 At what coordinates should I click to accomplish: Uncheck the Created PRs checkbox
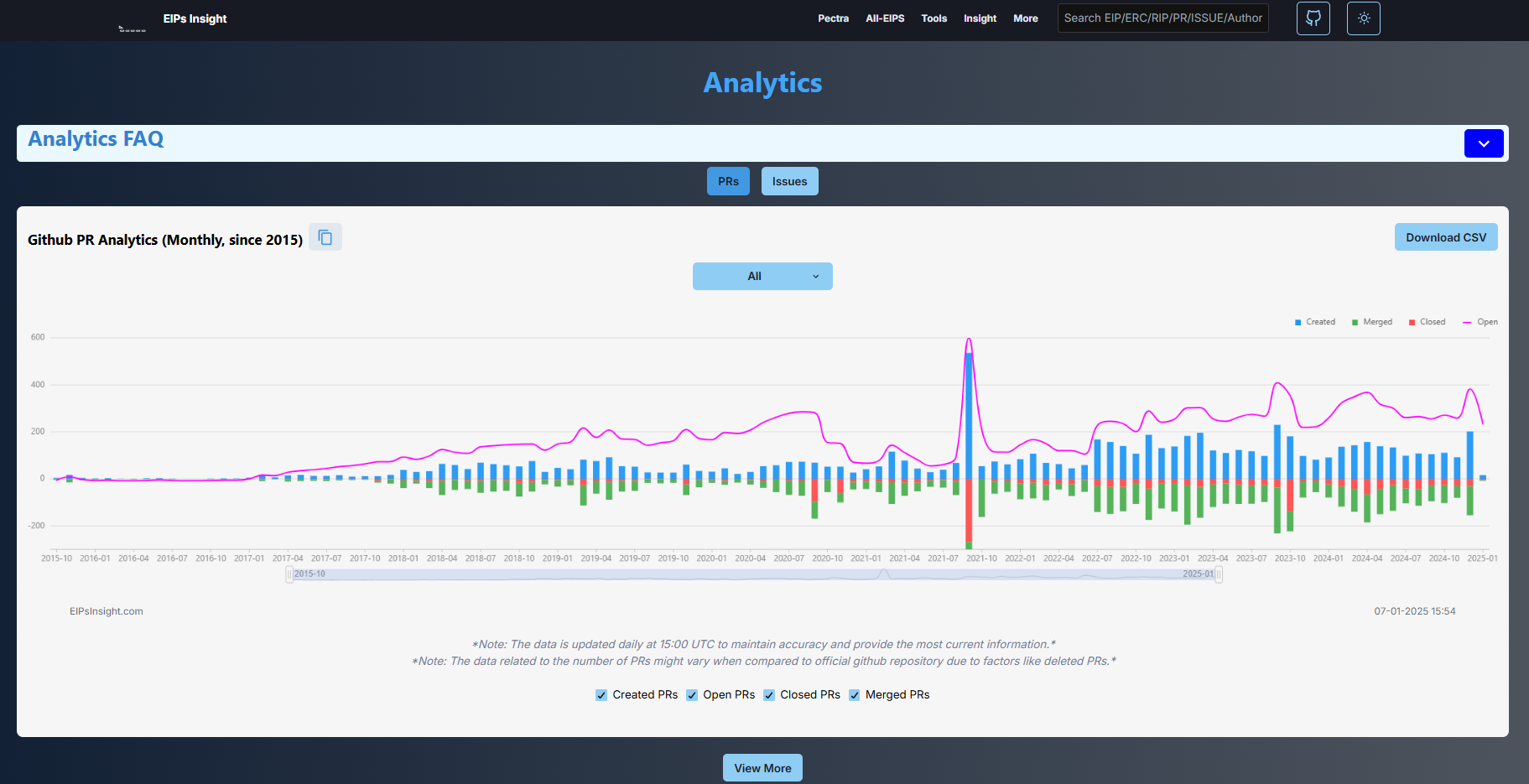pyautogui.click(x=601, y=695)
